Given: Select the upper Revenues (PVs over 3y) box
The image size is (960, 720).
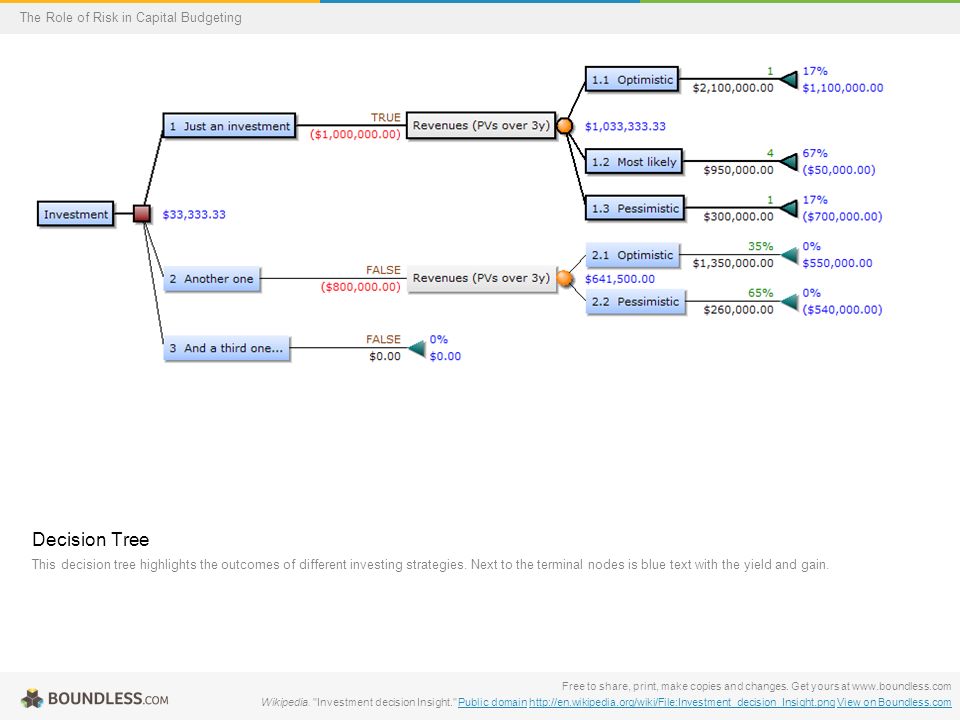Looking at the screenshot, I should 481,125.
